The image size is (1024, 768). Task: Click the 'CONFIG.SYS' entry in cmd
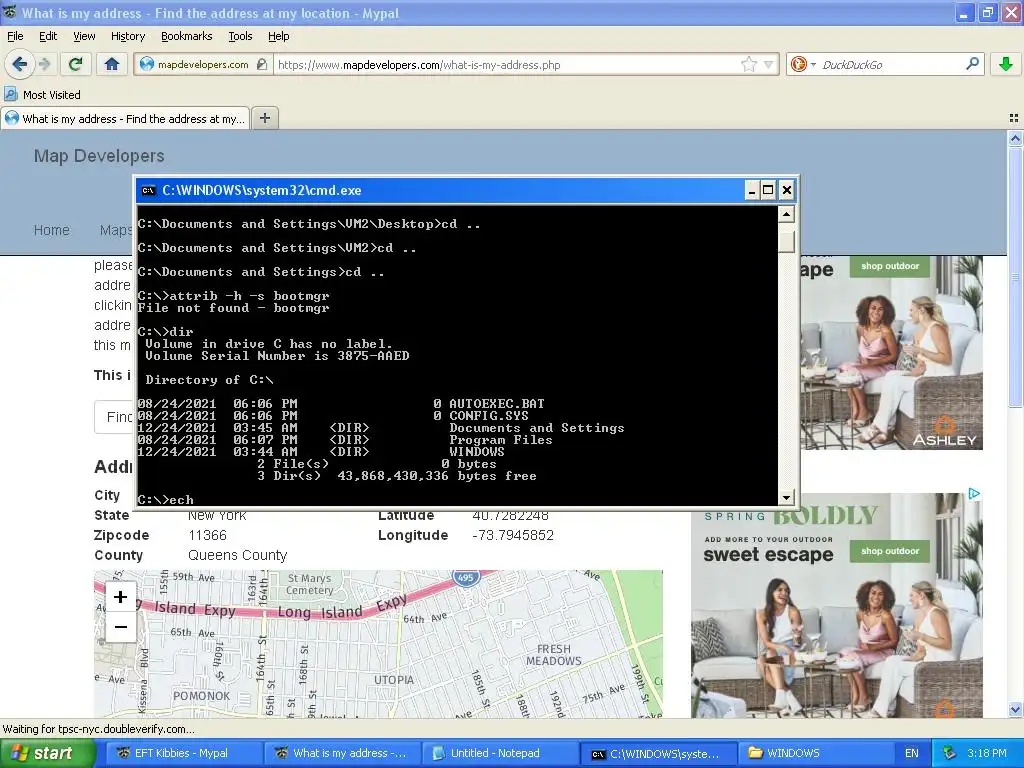click(489, 415)
